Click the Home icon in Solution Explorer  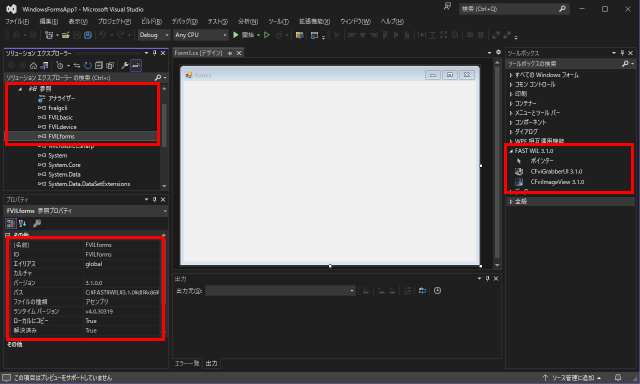(x=33, y=65)
